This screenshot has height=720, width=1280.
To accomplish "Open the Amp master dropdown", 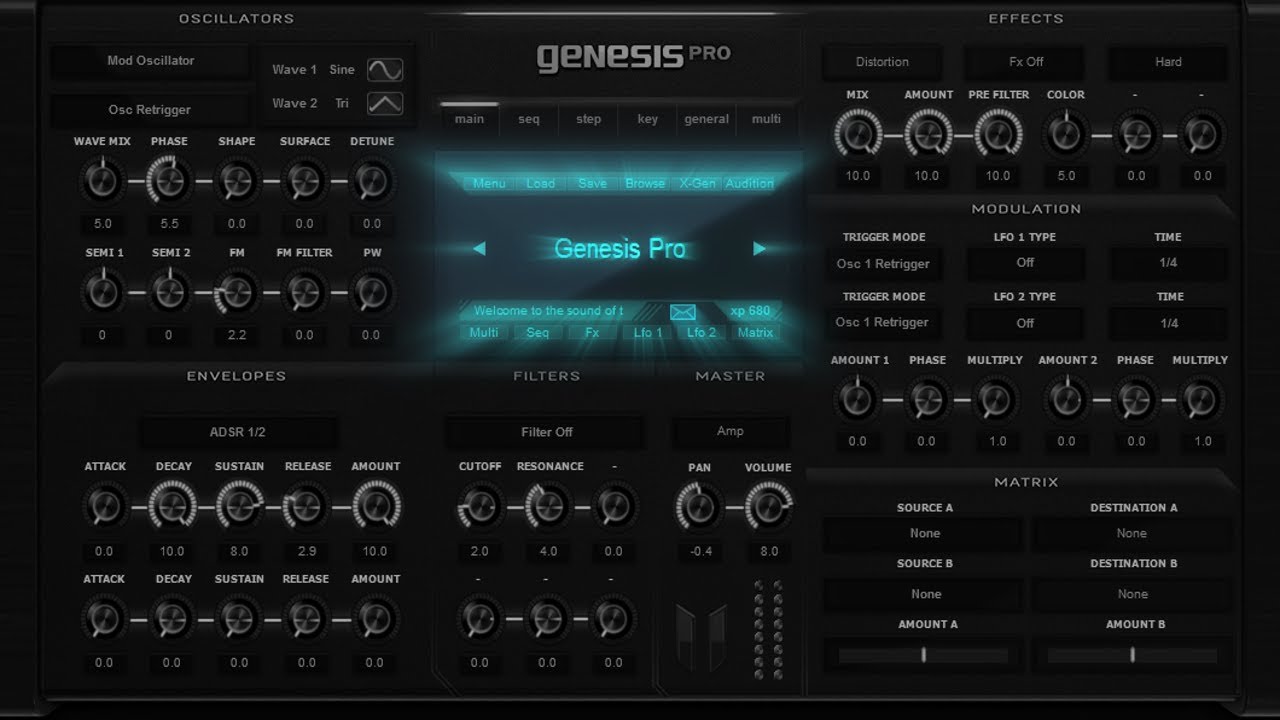I will tap(730, 431).
